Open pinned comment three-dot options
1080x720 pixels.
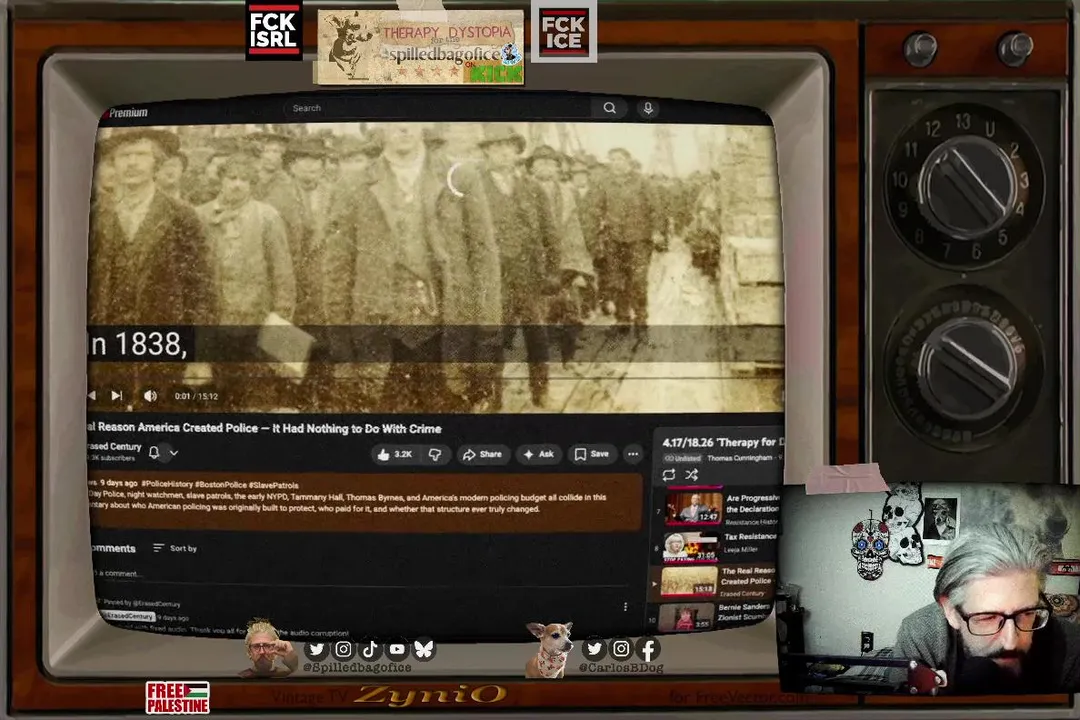pos(625,606)
